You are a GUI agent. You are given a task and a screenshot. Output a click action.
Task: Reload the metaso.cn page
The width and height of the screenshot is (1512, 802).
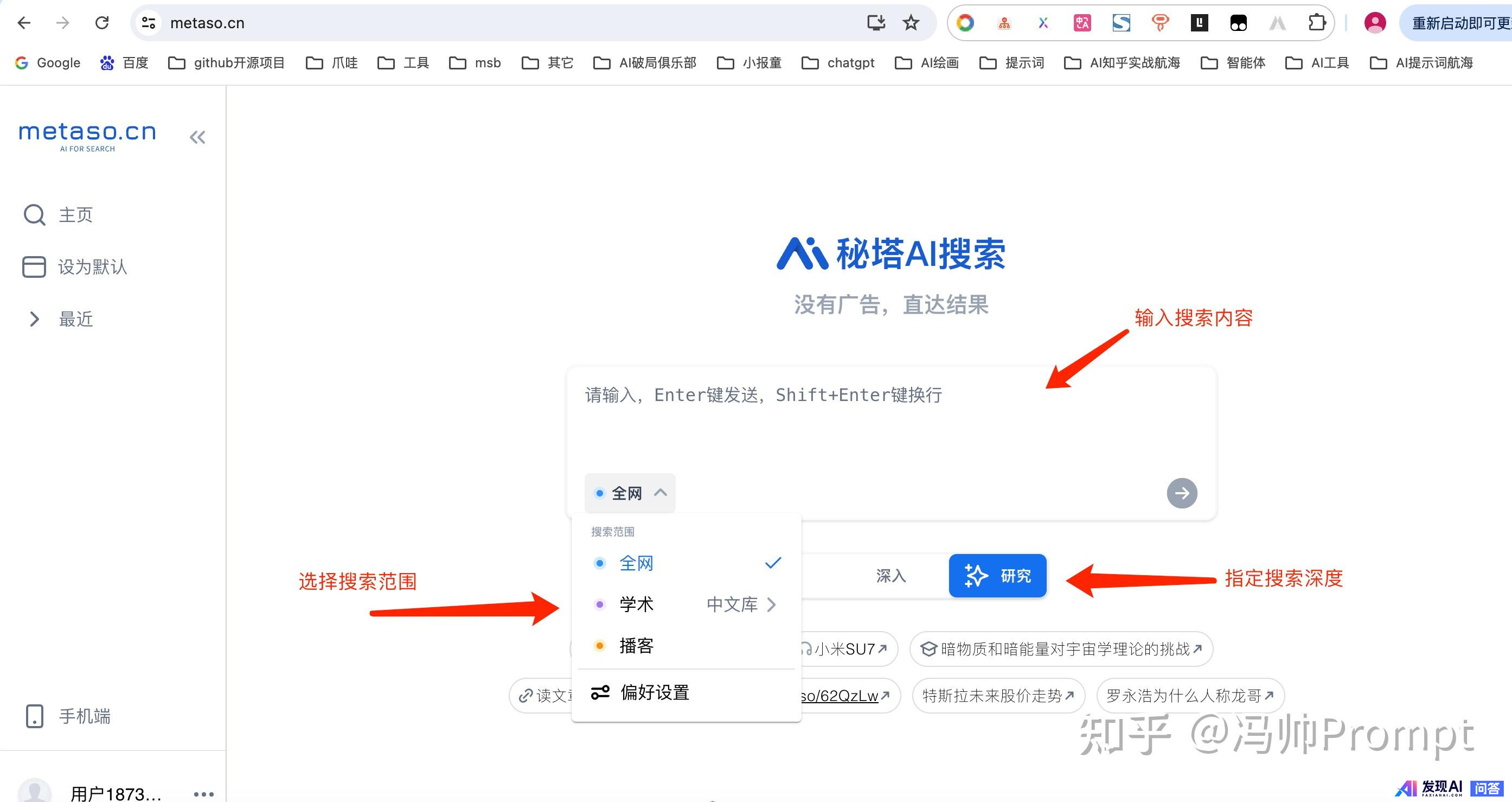102,23
